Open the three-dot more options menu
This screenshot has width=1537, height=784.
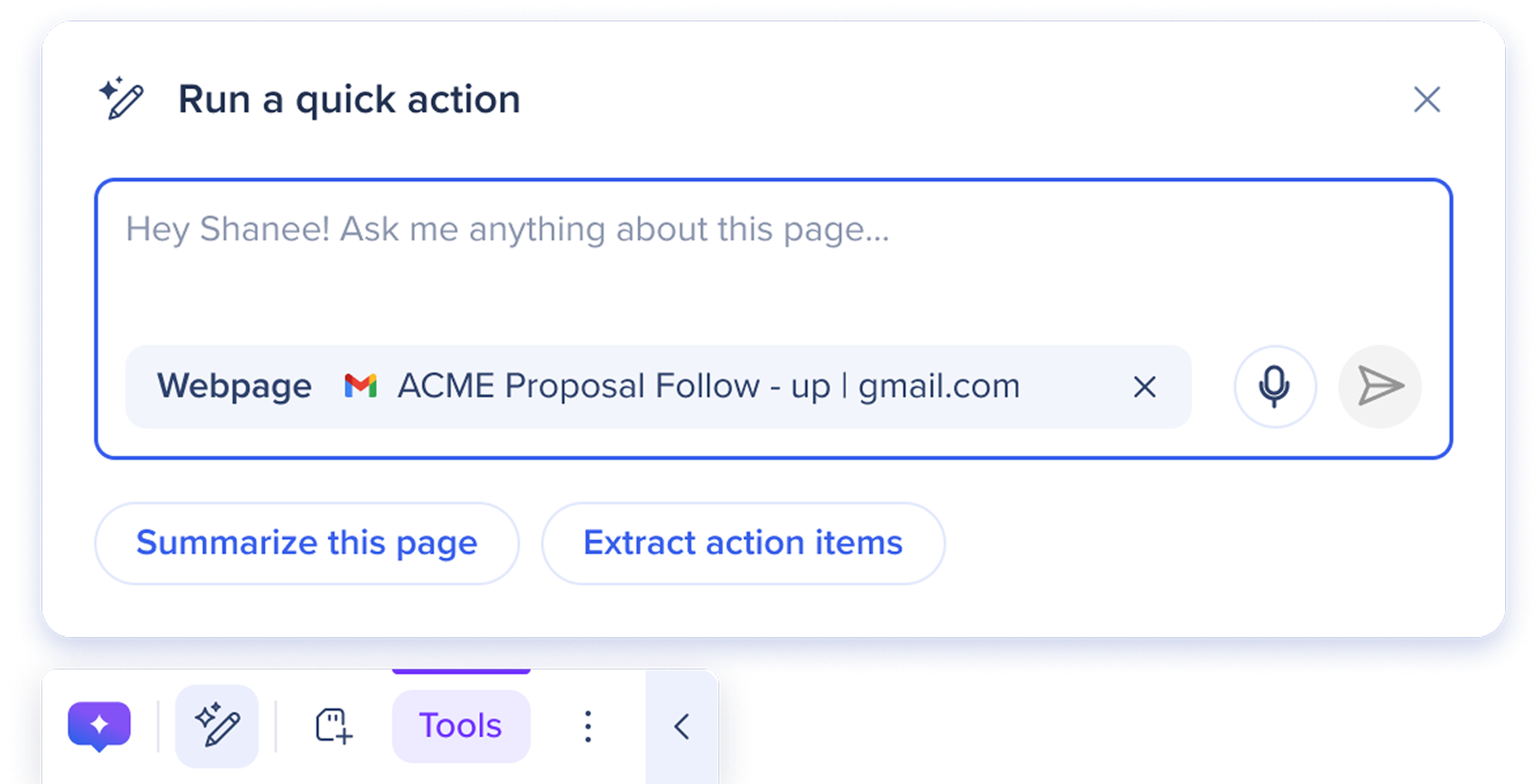(588, 726)
